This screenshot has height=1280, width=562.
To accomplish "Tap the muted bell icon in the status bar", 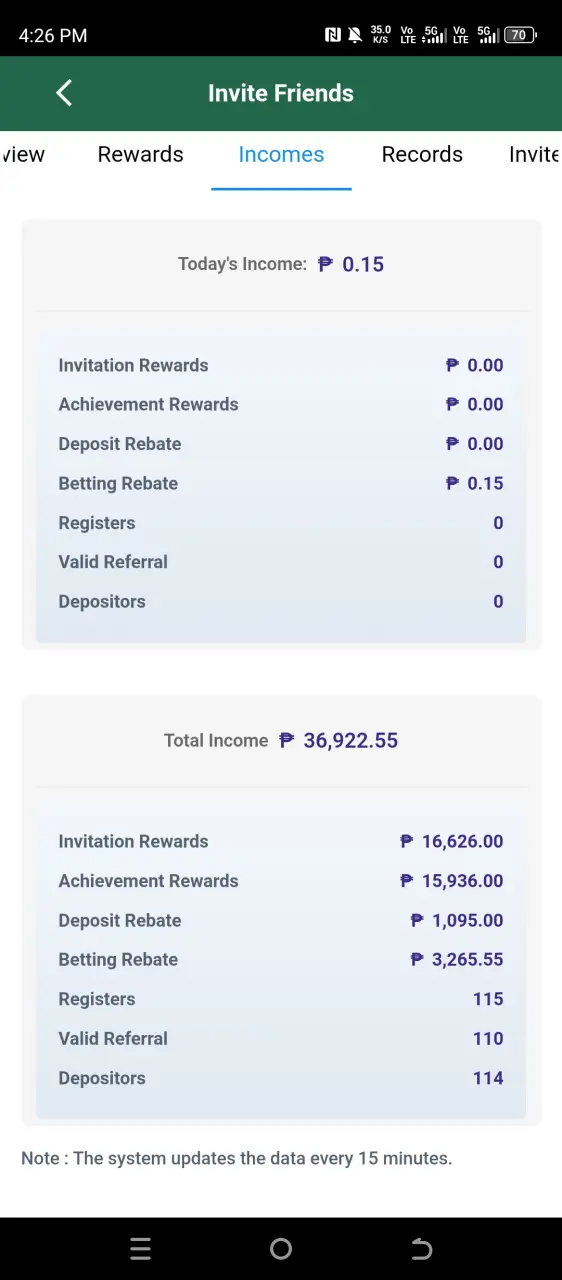I will [355, 35].
